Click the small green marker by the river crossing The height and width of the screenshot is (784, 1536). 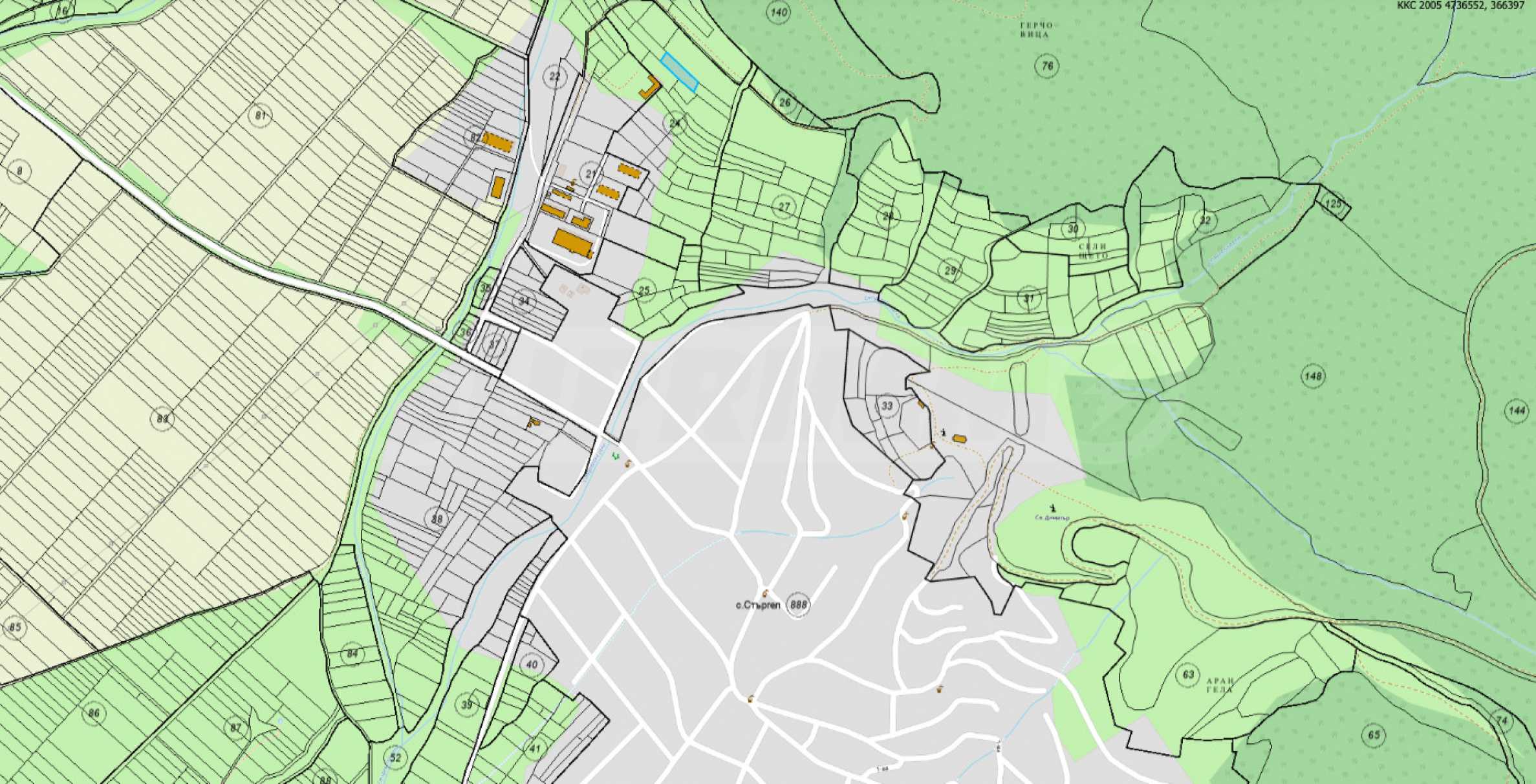click(614, 457)
